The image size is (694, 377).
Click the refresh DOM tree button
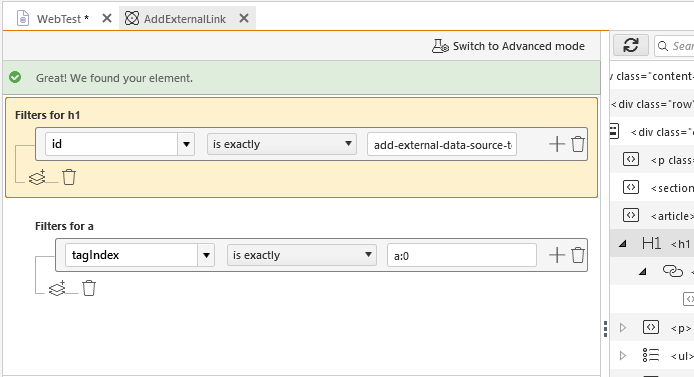tap(631, 45)
